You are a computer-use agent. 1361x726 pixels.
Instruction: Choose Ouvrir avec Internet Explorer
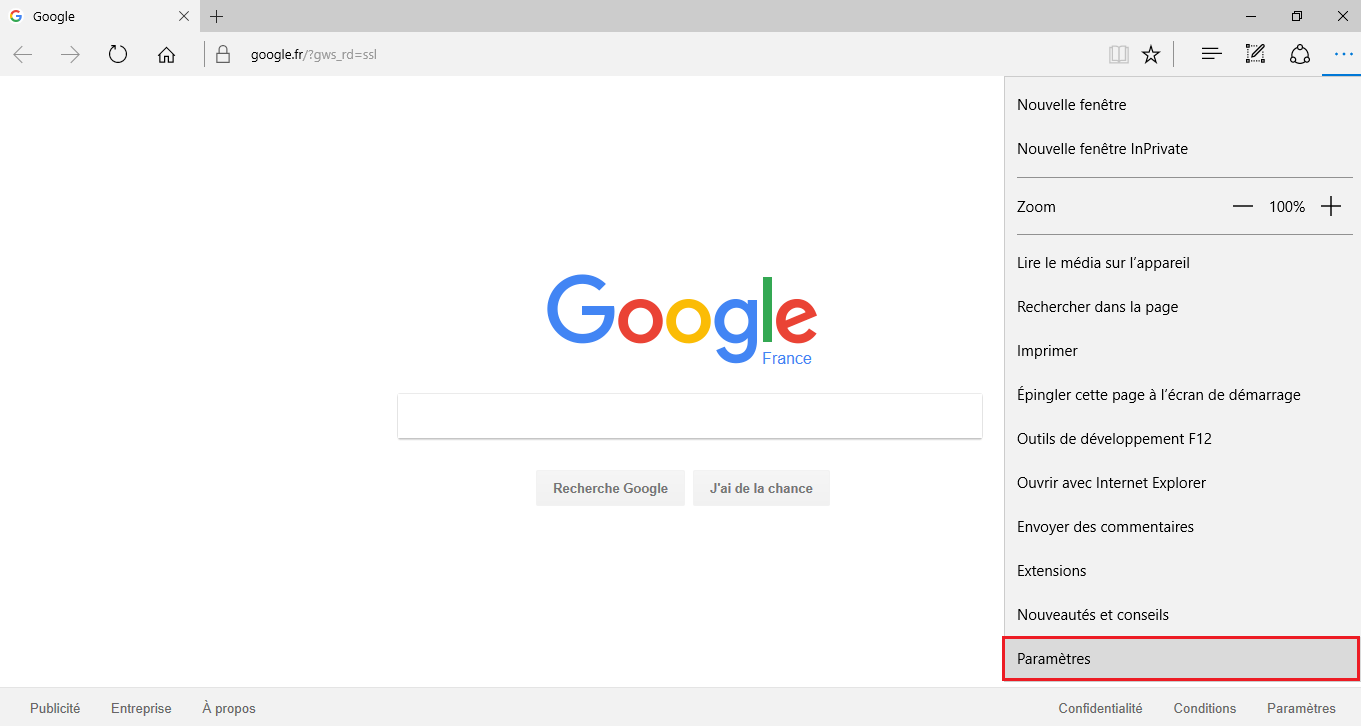[x=1182, y=483]
